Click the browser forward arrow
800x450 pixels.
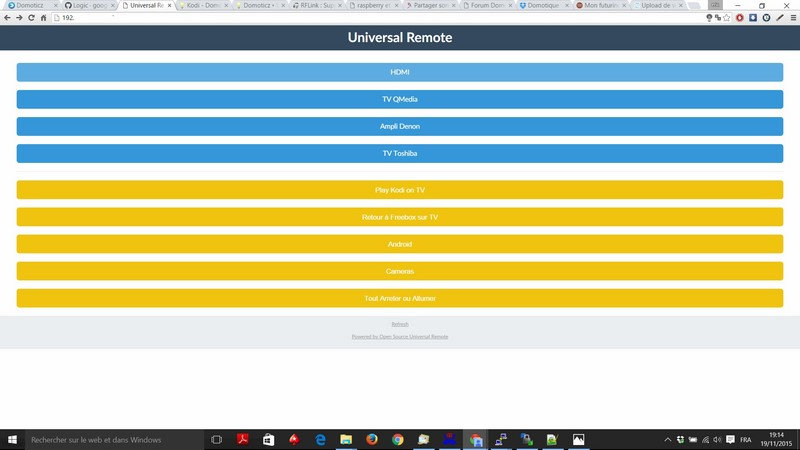click(x=19, y=17)
